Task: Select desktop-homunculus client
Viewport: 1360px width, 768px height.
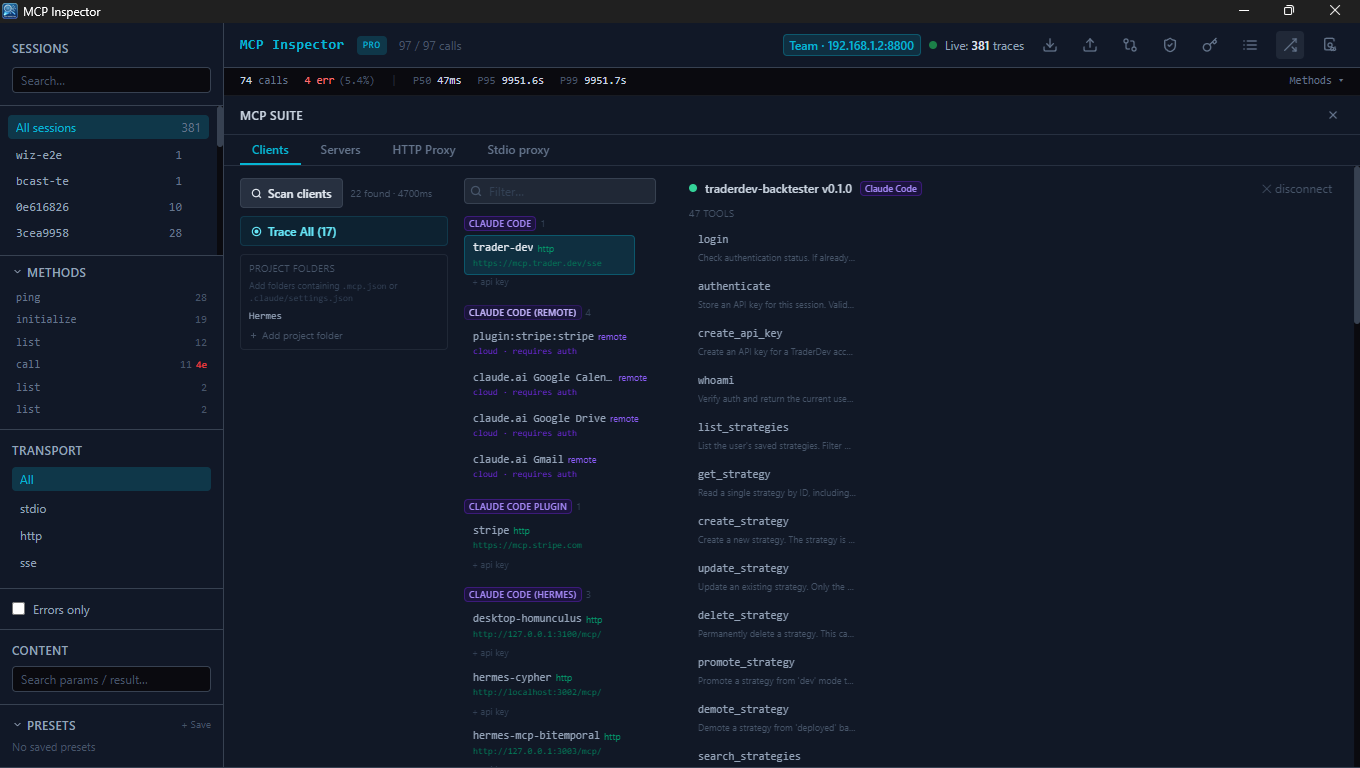Action: click(x=549, y=626)
